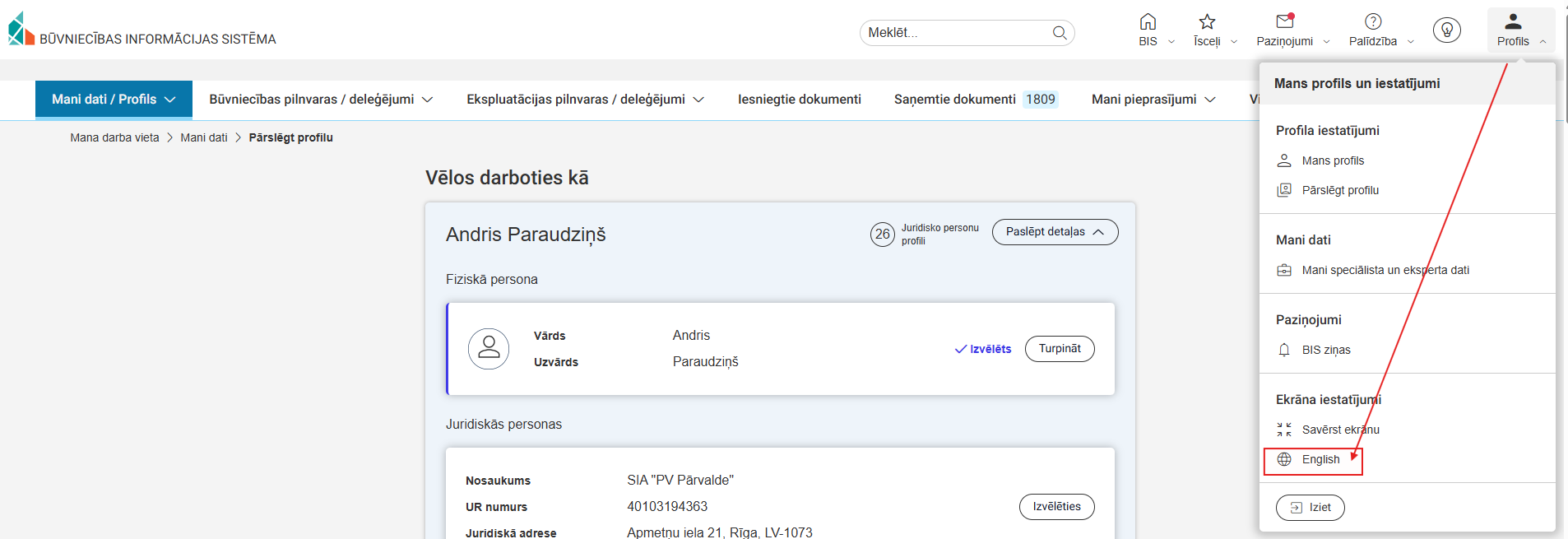Click the BIS logo in header
Screen dimensions: 1568x539
pos(21,30)
